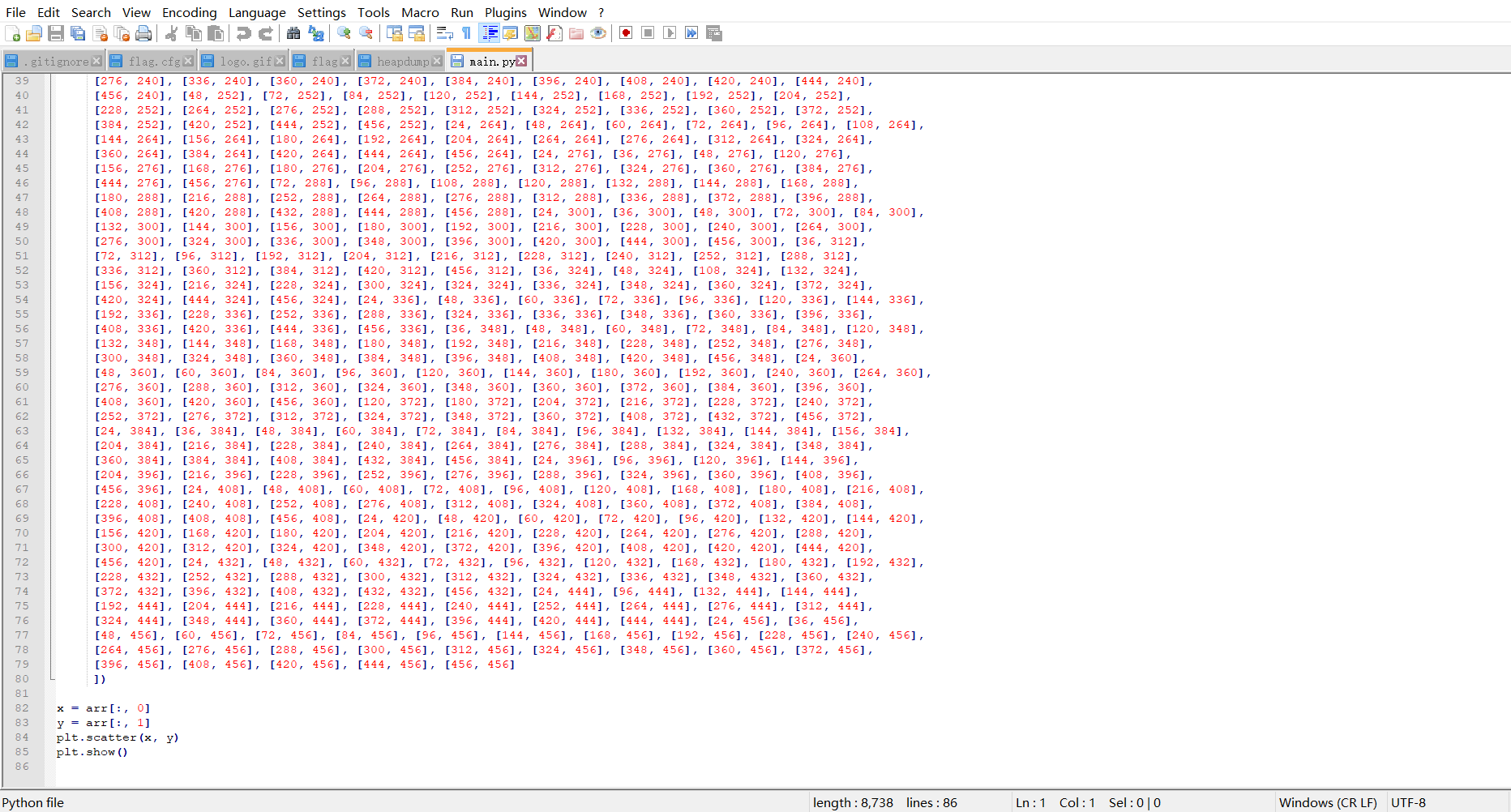Open the Document Map panel
The image size is (1511, 812).
click(533, 33)
